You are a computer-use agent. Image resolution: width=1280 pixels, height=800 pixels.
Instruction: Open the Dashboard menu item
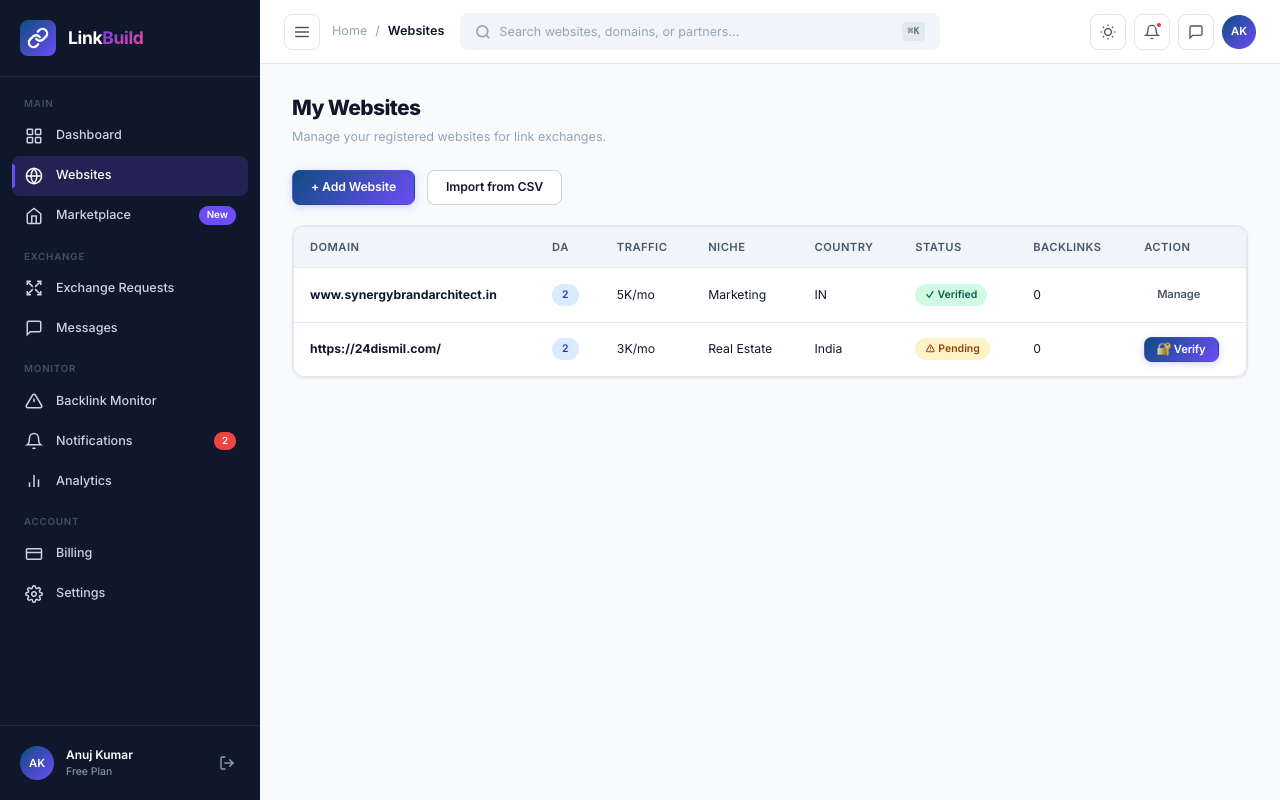pyautogui.click(x=130, y=135)
